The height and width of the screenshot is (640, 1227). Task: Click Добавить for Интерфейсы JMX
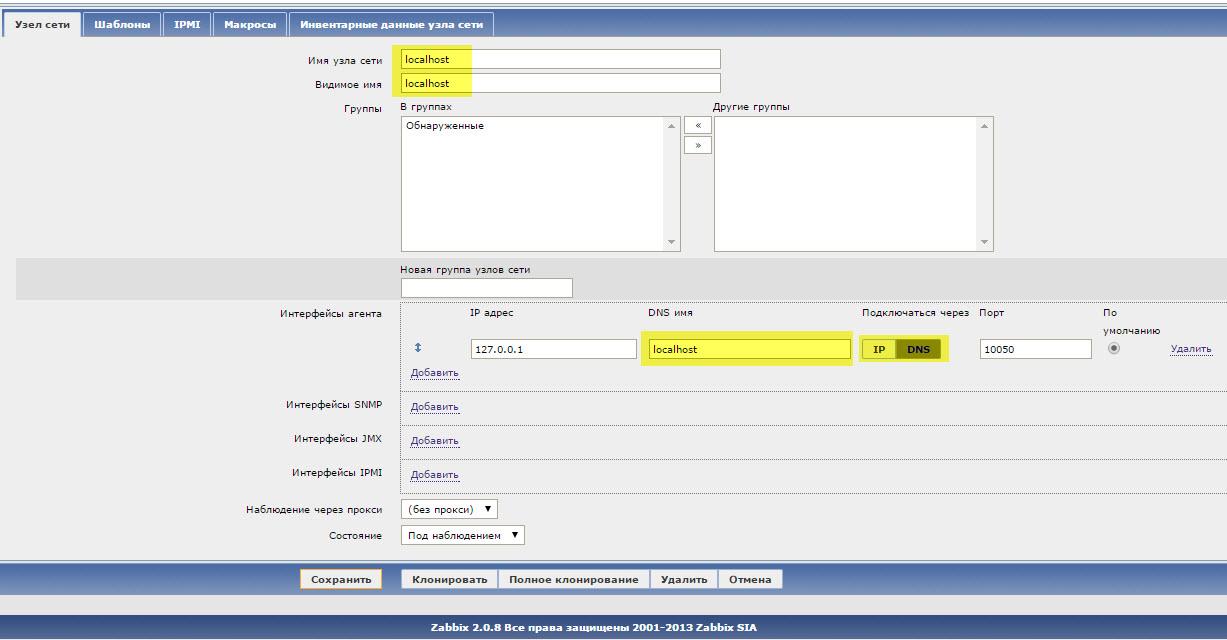coord(434,441)
